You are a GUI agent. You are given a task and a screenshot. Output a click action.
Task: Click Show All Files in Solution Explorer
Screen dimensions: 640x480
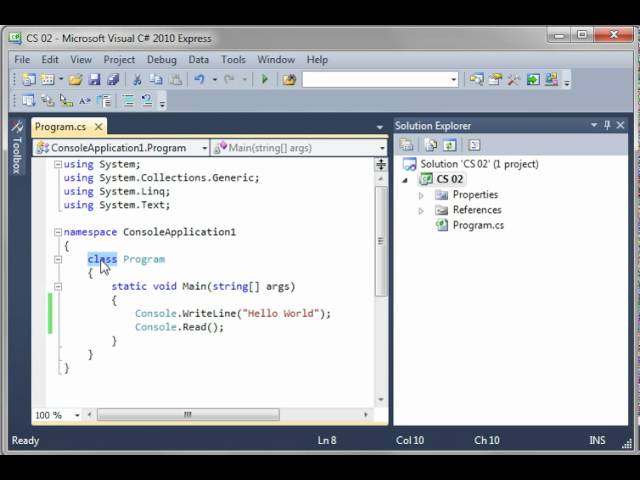click(x=431, y=144)
